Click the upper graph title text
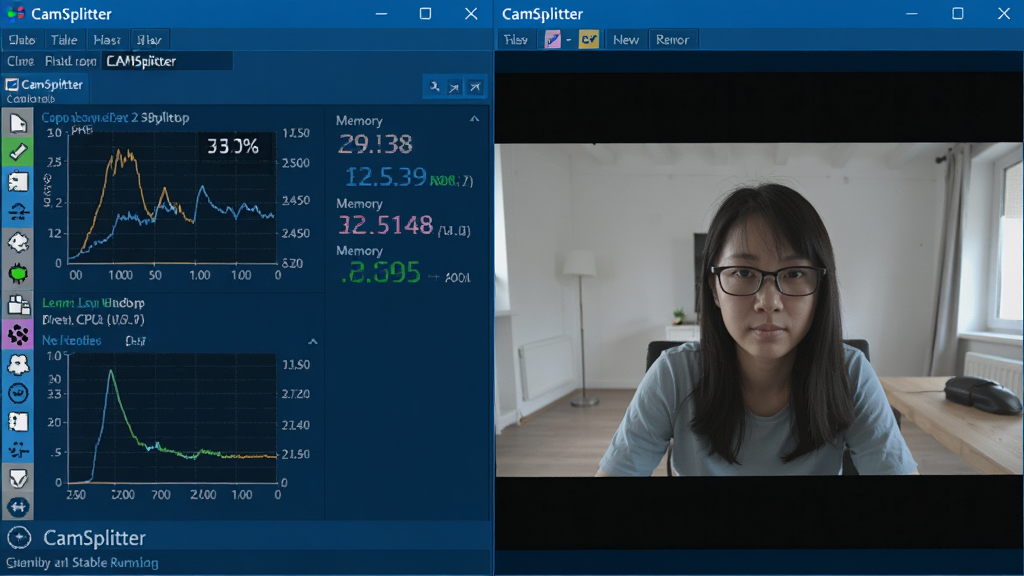 (116, 118)
